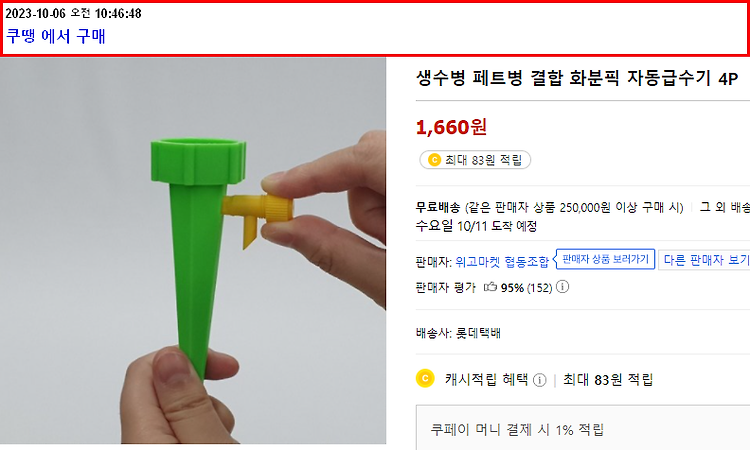Click the large yellow coin icon before 캐시적립 혜택

tap(425, 378)
